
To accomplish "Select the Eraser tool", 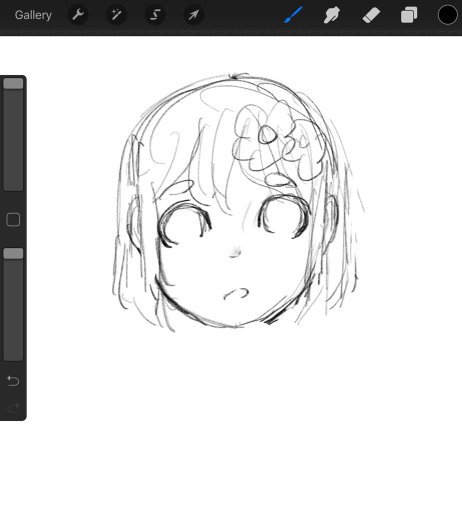I will [371, 15].
